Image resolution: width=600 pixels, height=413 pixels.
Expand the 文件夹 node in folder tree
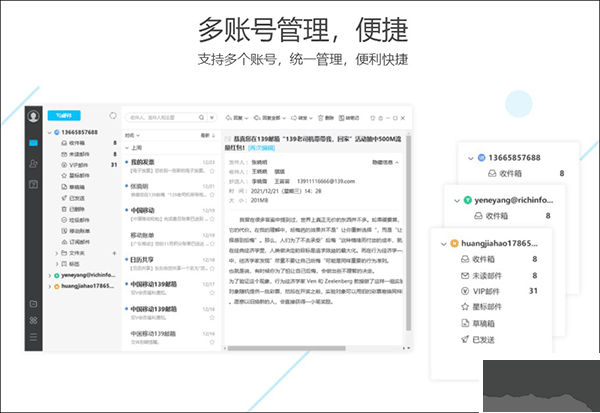coord(56,253)
